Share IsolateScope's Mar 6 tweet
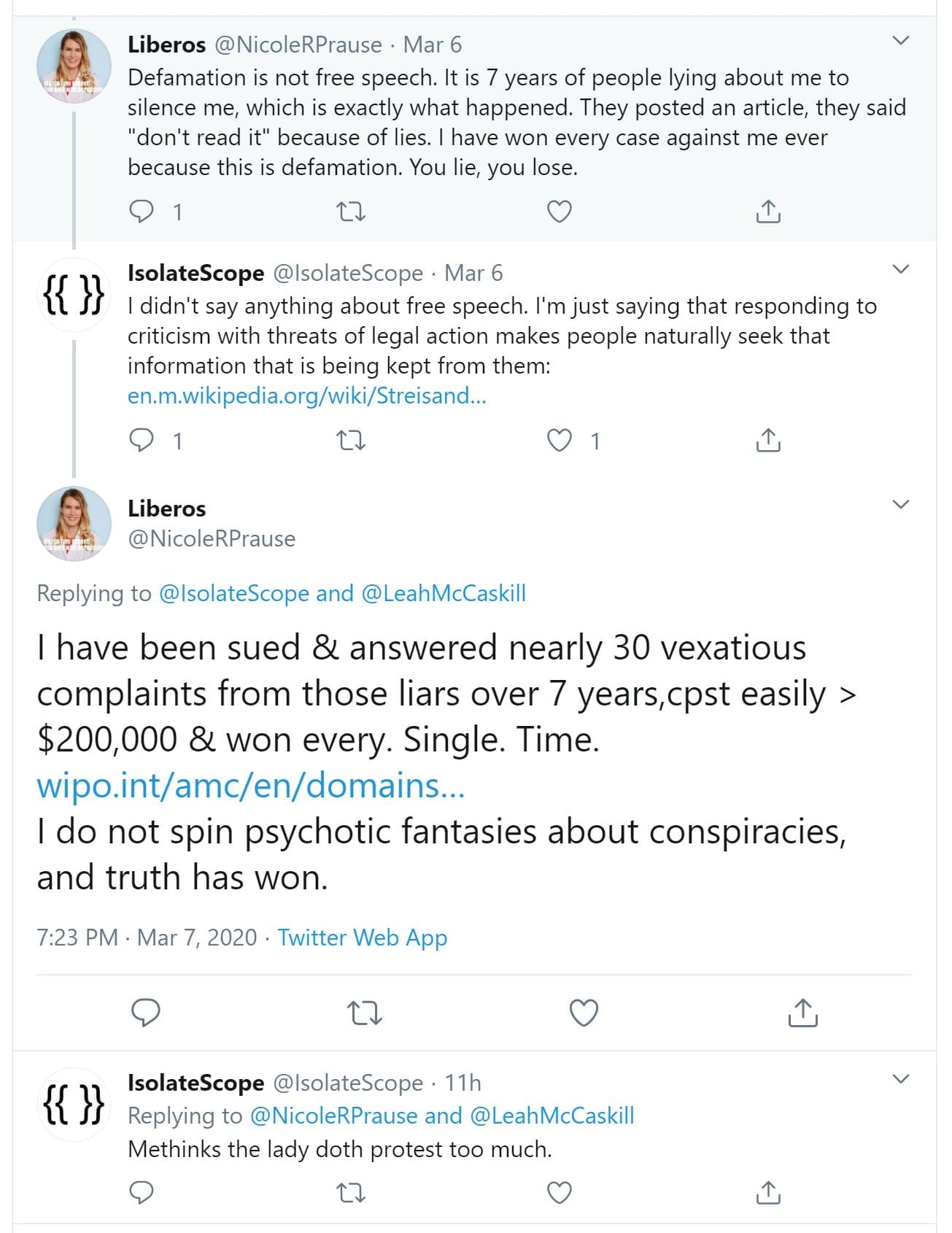Image resolution: width=952 pixels, height=1233 pixels. 768,441
